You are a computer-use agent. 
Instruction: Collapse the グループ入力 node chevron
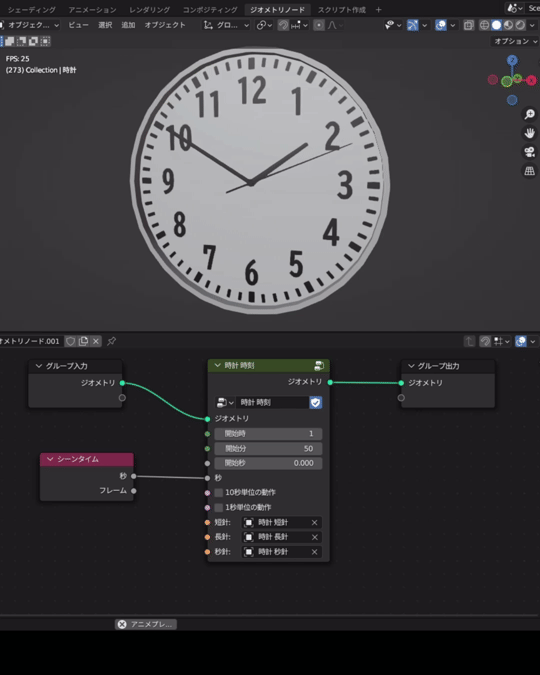(x=39, y=366)
